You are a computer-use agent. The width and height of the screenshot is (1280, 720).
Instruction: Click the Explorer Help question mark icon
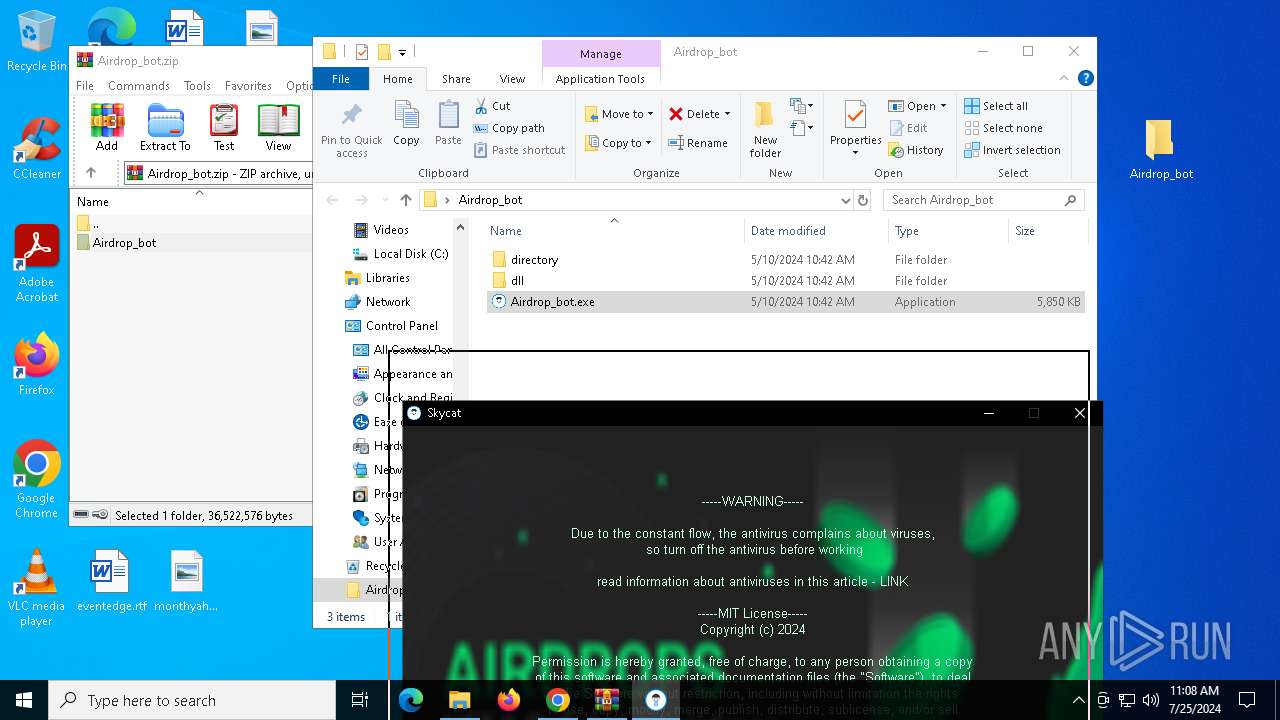tap(1085, 78)
